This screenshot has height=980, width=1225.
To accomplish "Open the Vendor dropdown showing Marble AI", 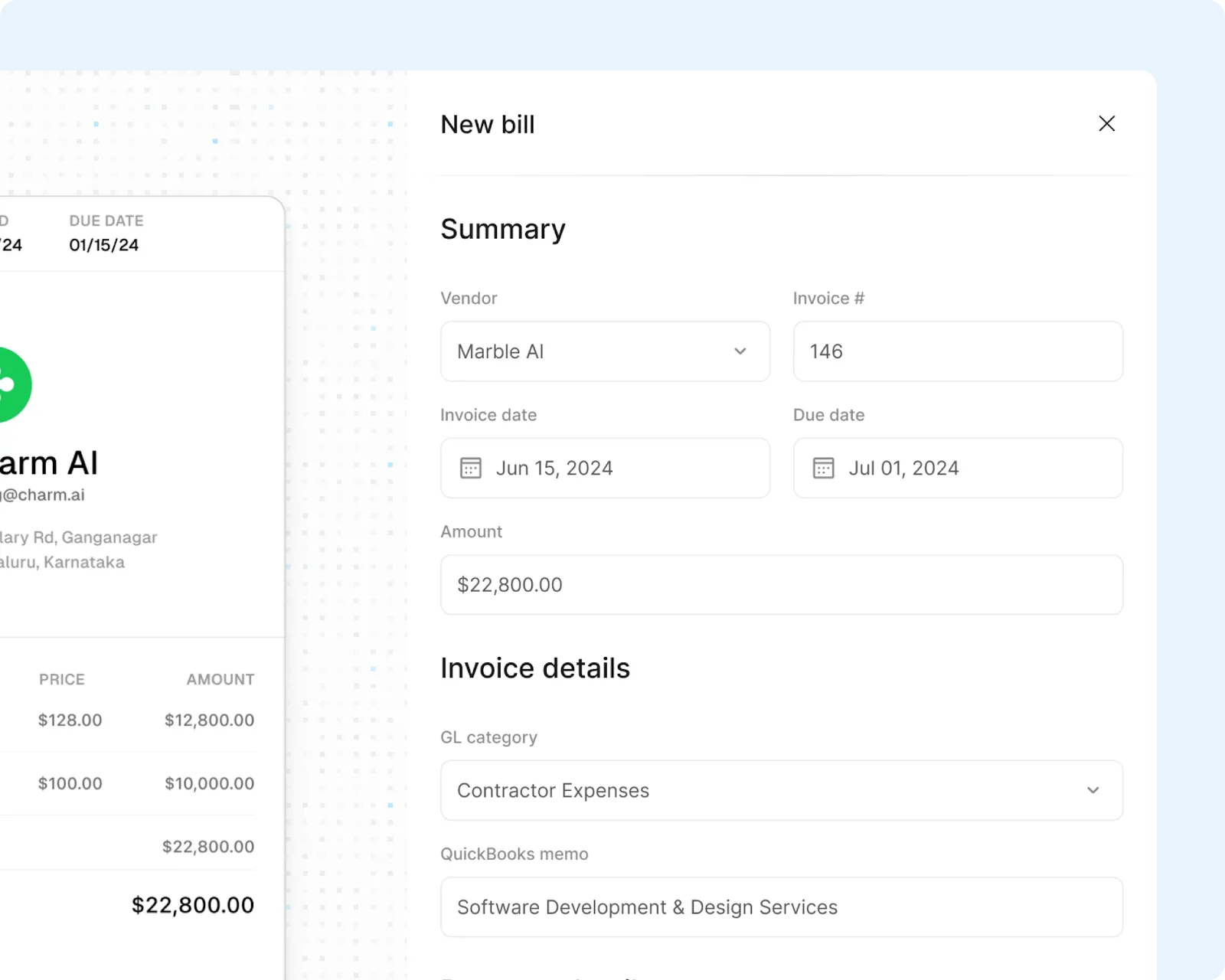I will click(605, 351).
